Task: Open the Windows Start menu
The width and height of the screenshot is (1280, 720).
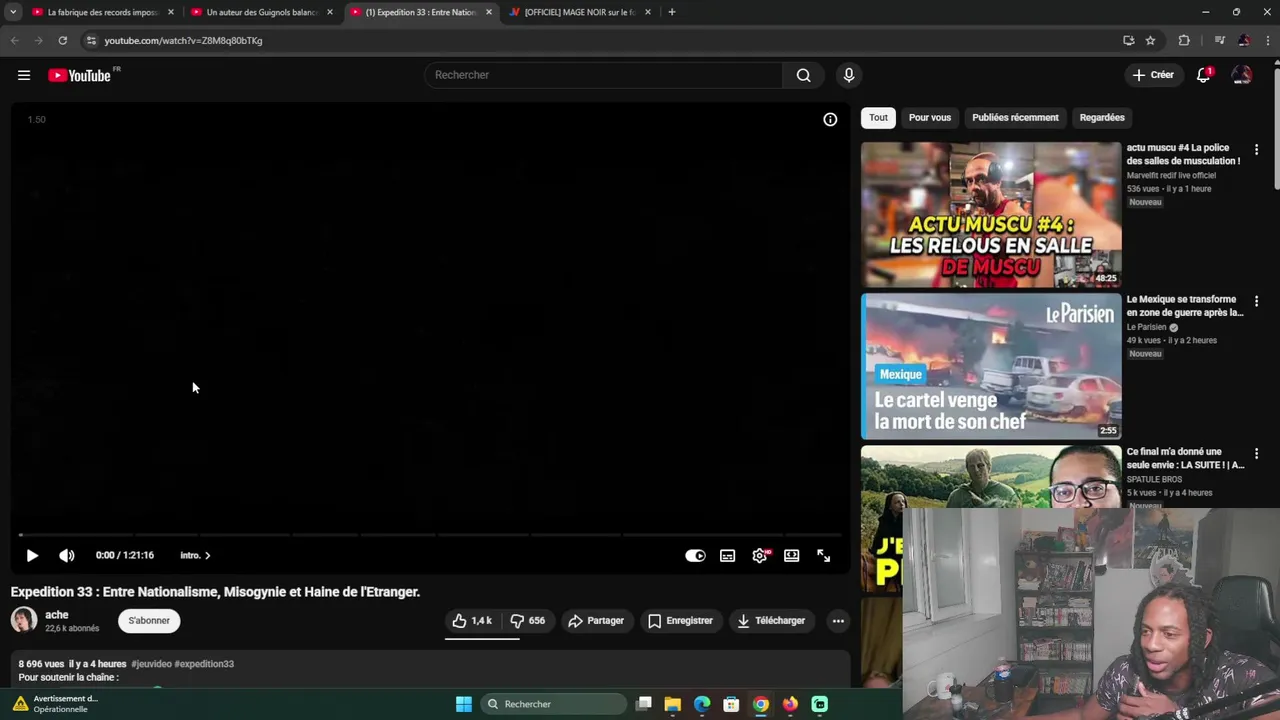Action: click(463, 704)
